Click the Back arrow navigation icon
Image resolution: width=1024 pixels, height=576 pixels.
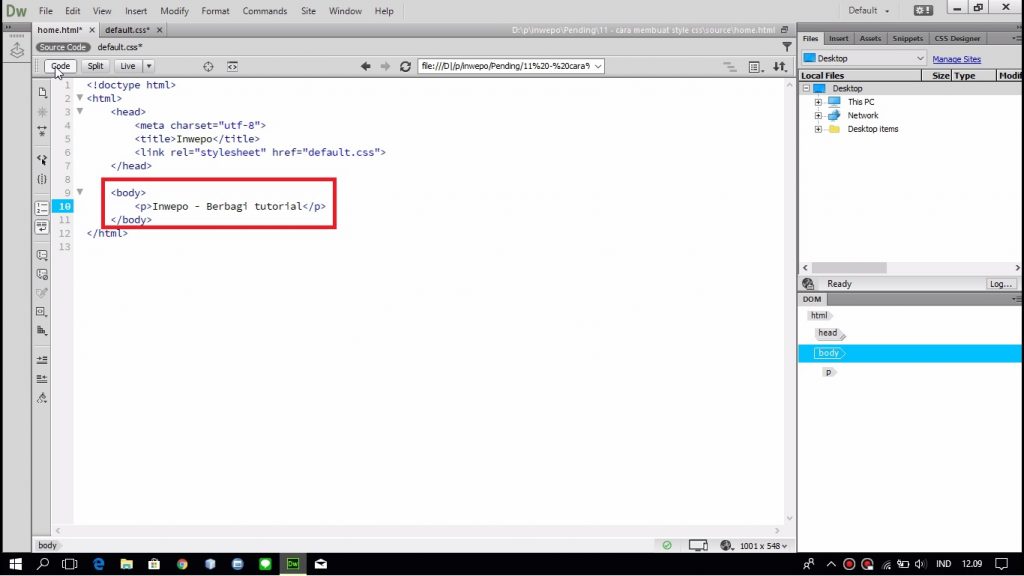coord(366,66)
